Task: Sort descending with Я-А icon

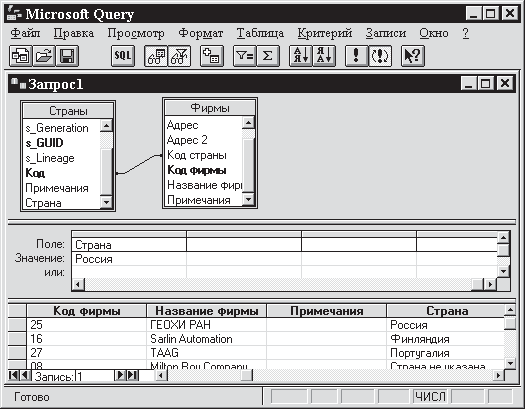Action: click(x=324, y=56)
